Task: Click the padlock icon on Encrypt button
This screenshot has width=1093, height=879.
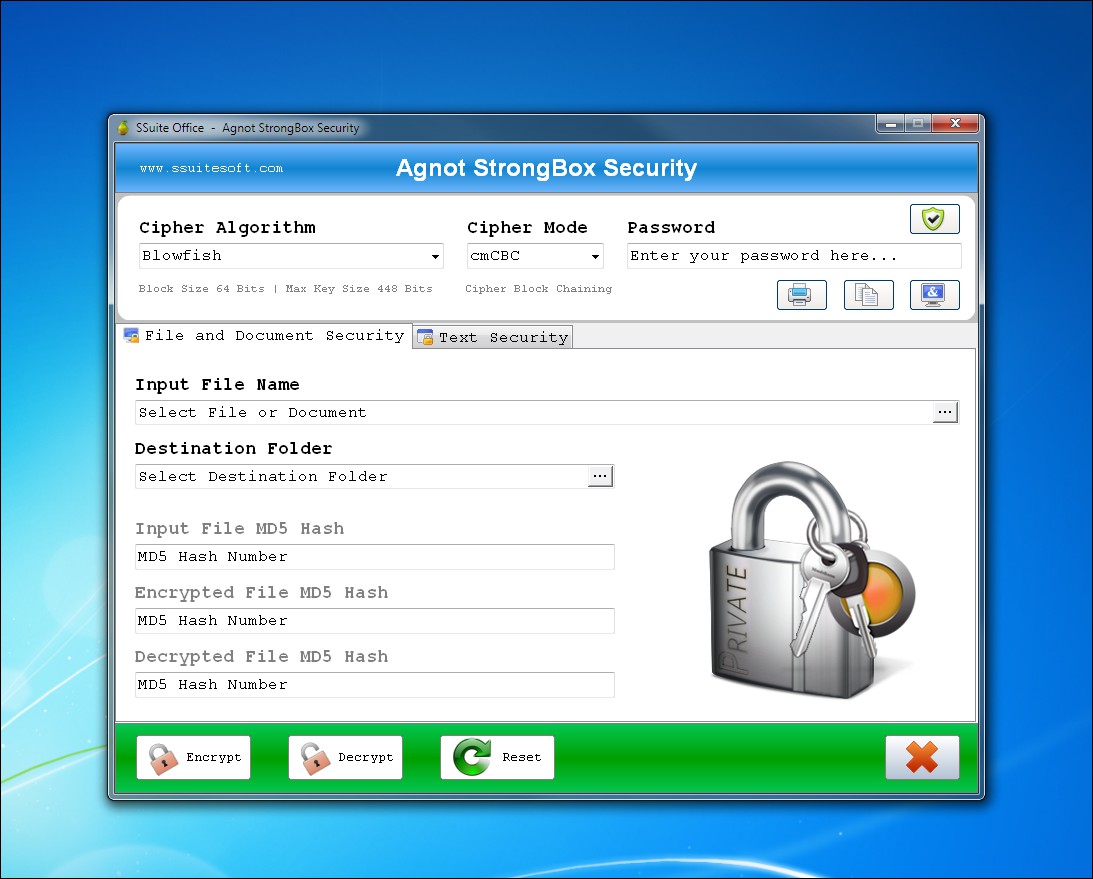Action: pos(162,758)
